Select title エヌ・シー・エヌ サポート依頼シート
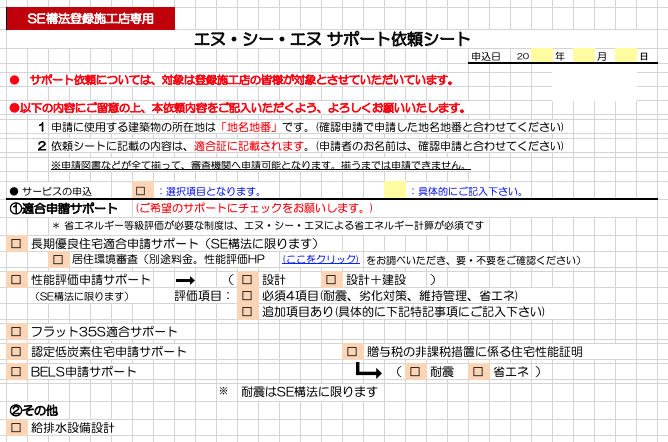 [x=332, y=39]
